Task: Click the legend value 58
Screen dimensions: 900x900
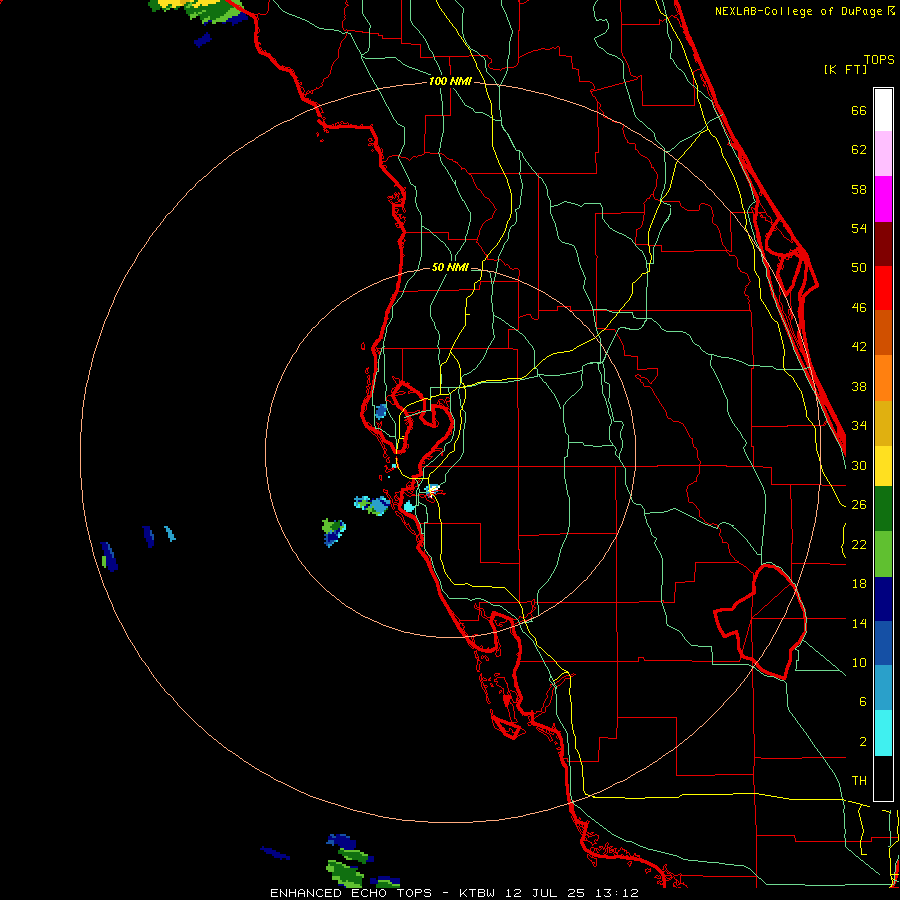Action: 859,189
